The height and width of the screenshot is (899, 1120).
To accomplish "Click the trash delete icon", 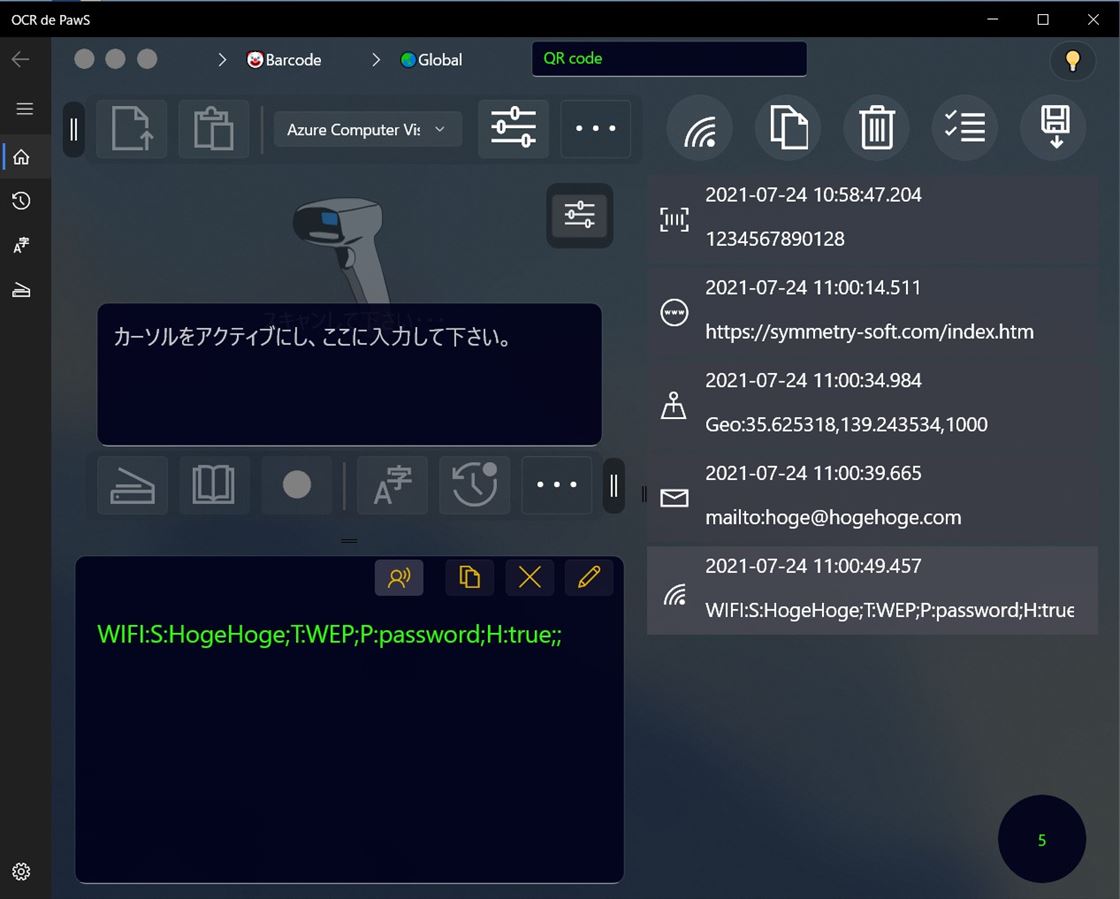I will click(876, 128).
